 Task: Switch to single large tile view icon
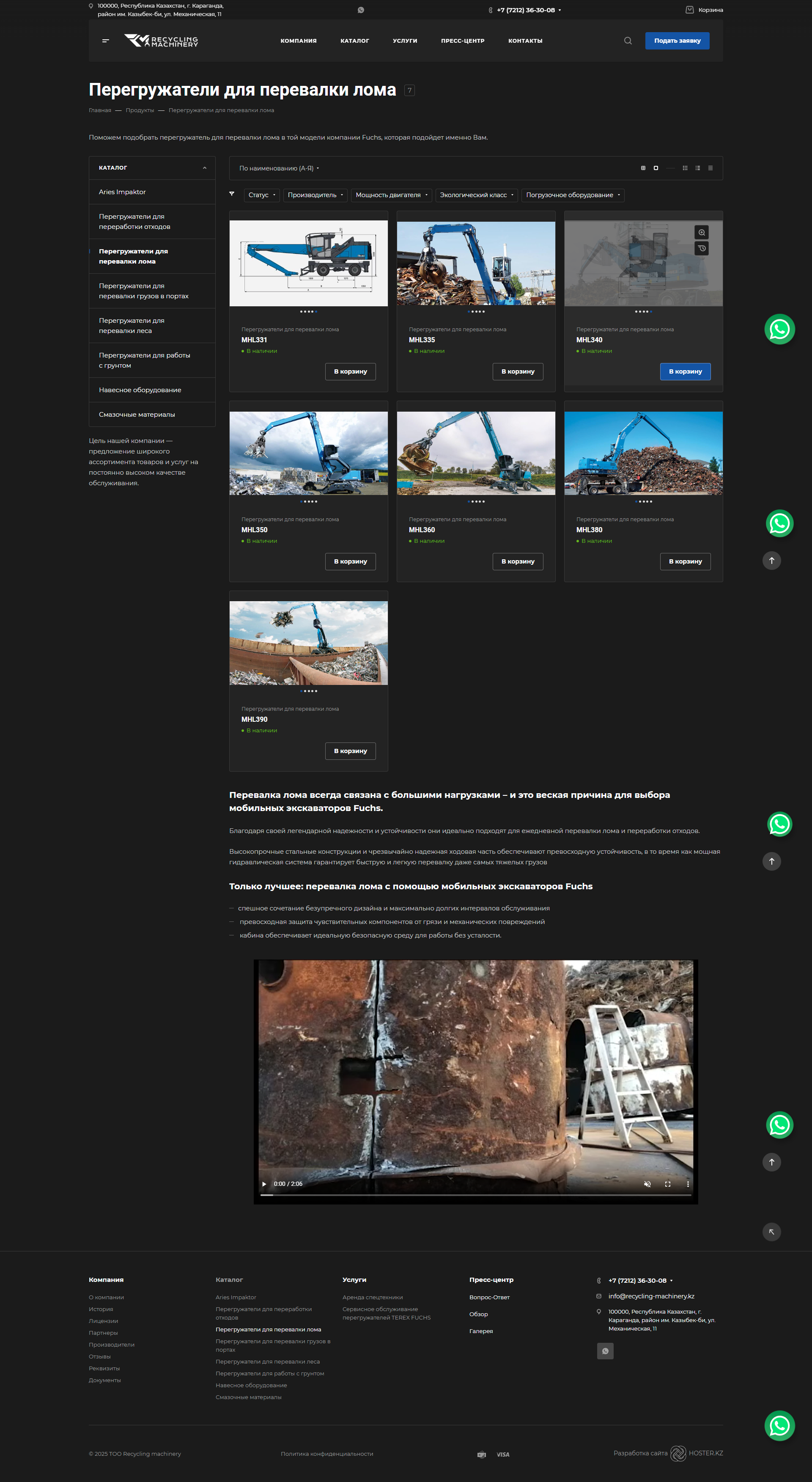pyautogui.click(x=656, y=168)
